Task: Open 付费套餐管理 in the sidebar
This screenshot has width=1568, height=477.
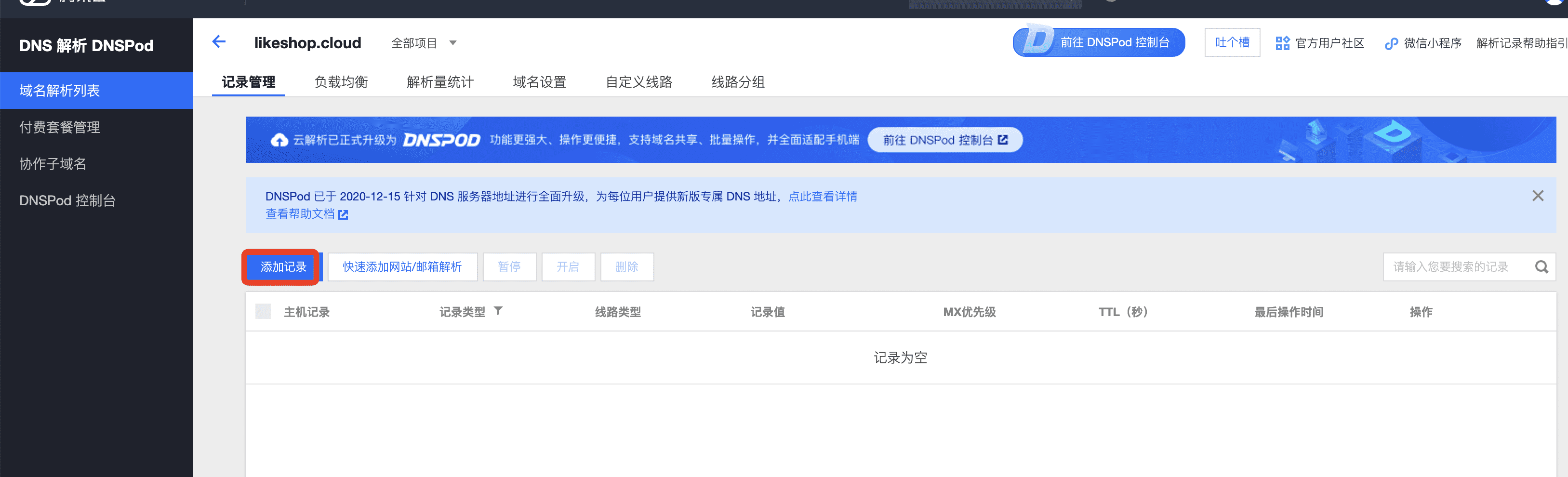Action: pos(60,127)
